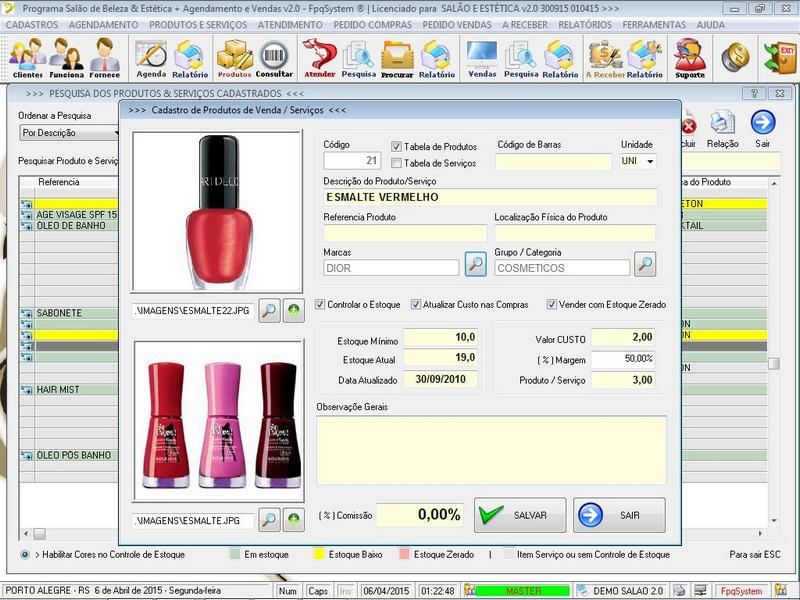Check the Tabela de Serviços checkbox
The image size is (800, 600).
coord(397,163)
